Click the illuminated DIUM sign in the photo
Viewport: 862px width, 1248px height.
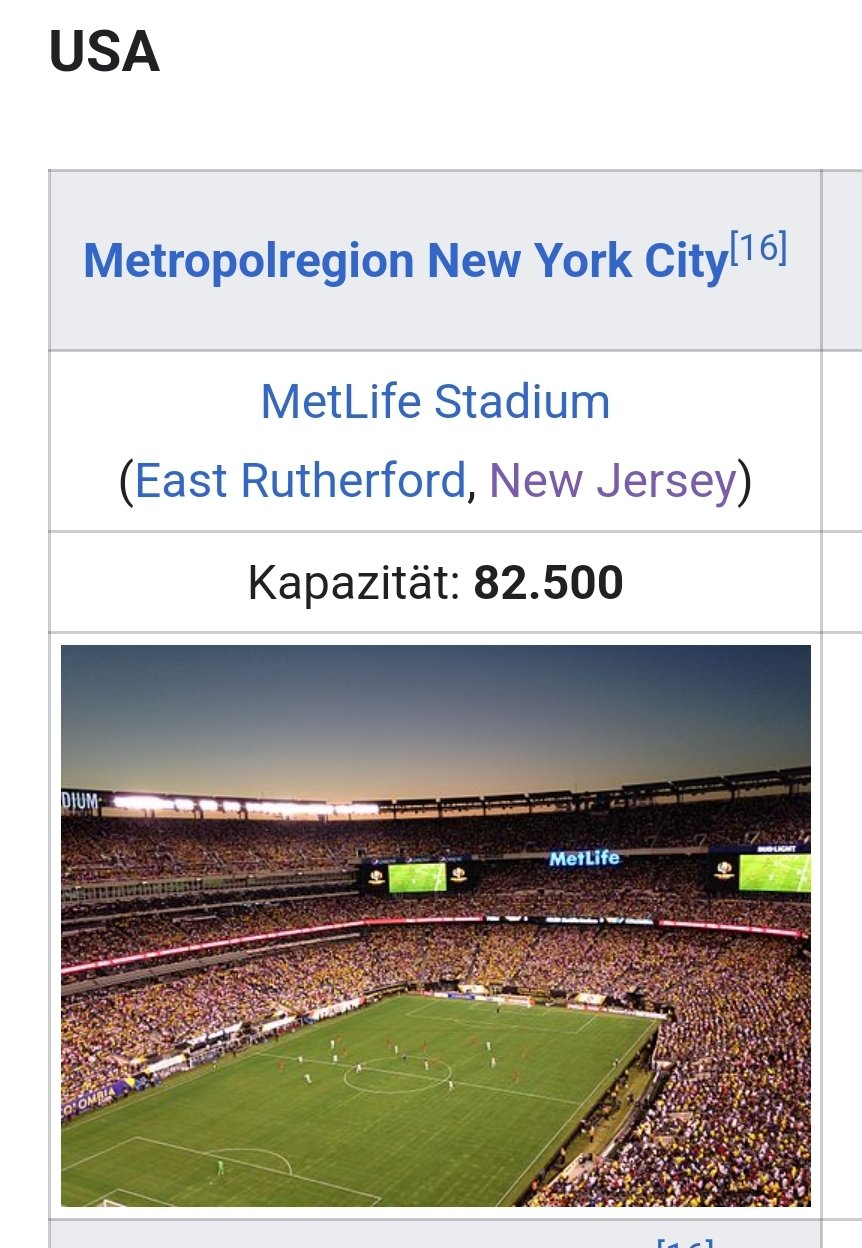[82, 799]
